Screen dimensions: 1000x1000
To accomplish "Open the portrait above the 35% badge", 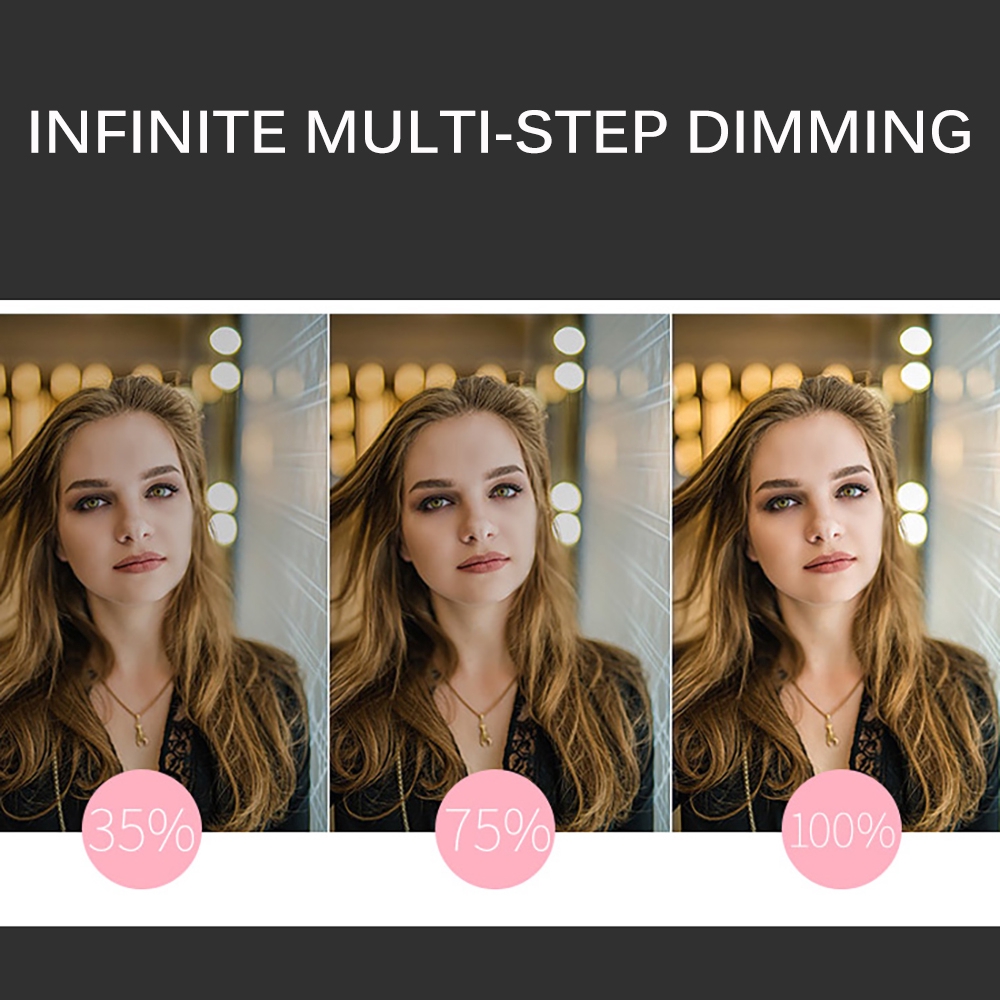I will pos(163,572).
